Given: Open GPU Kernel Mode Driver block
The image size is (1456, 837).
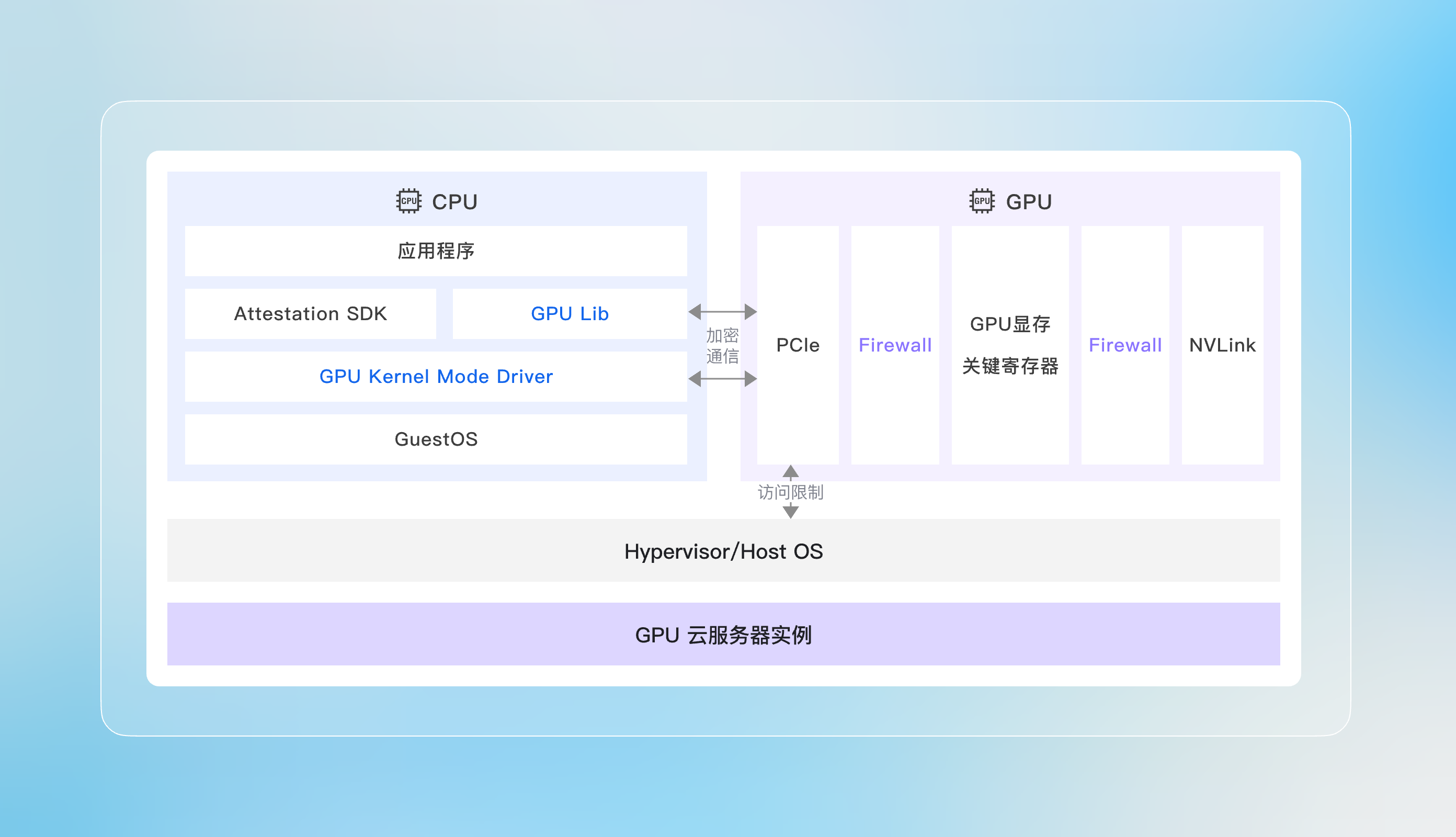Looking at the screenshot, I should pyautogui.click(x=436, y=377).
